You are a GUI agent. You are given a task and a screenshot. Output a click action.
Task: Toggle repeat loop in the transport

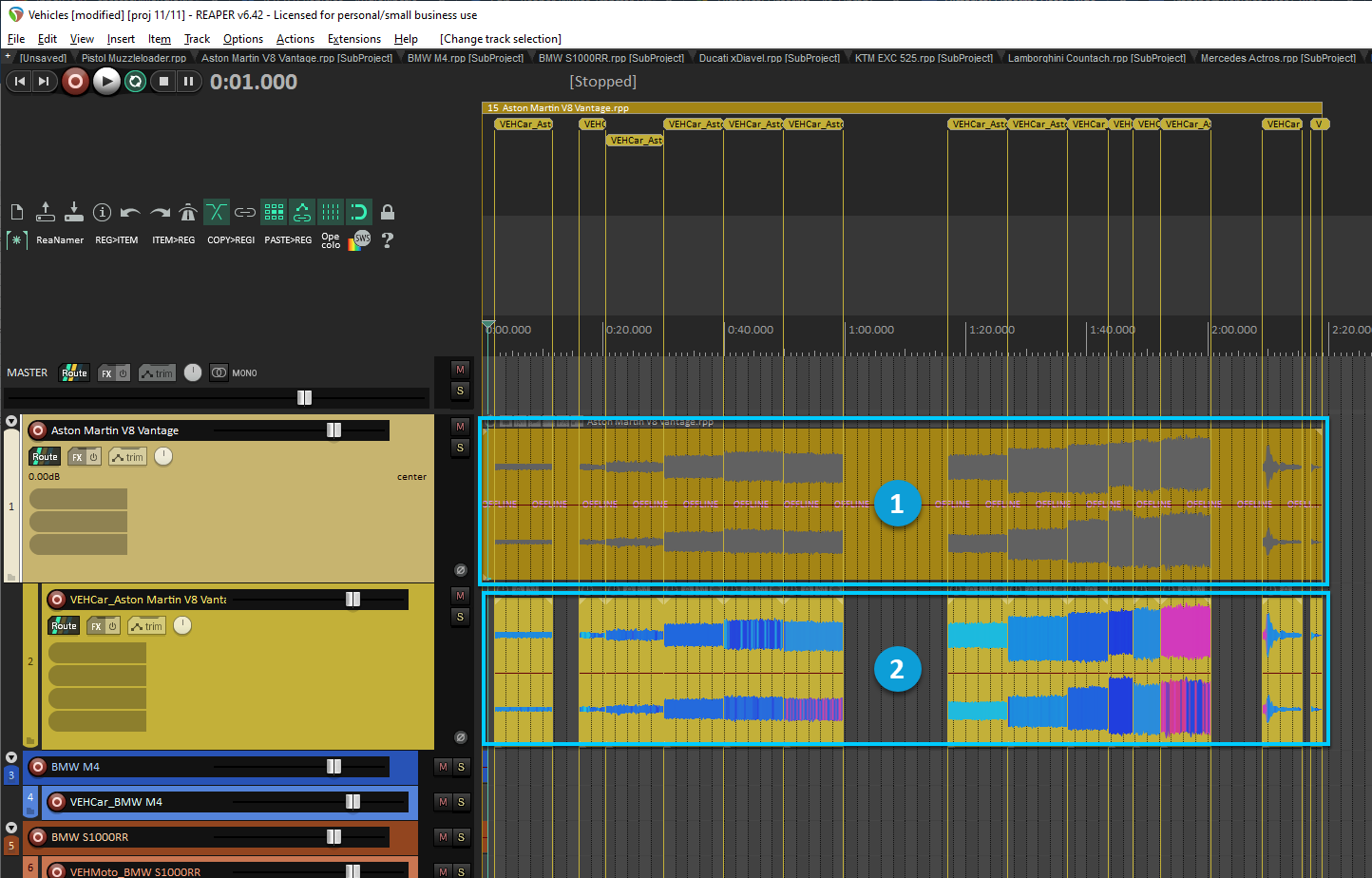(x=136, y=82)
